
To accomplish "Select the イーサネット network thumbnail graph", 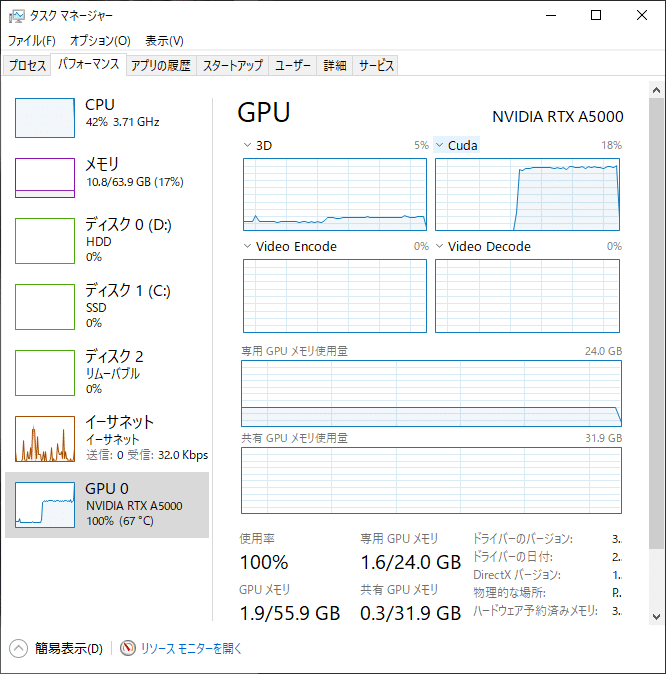I will (45, 439).
